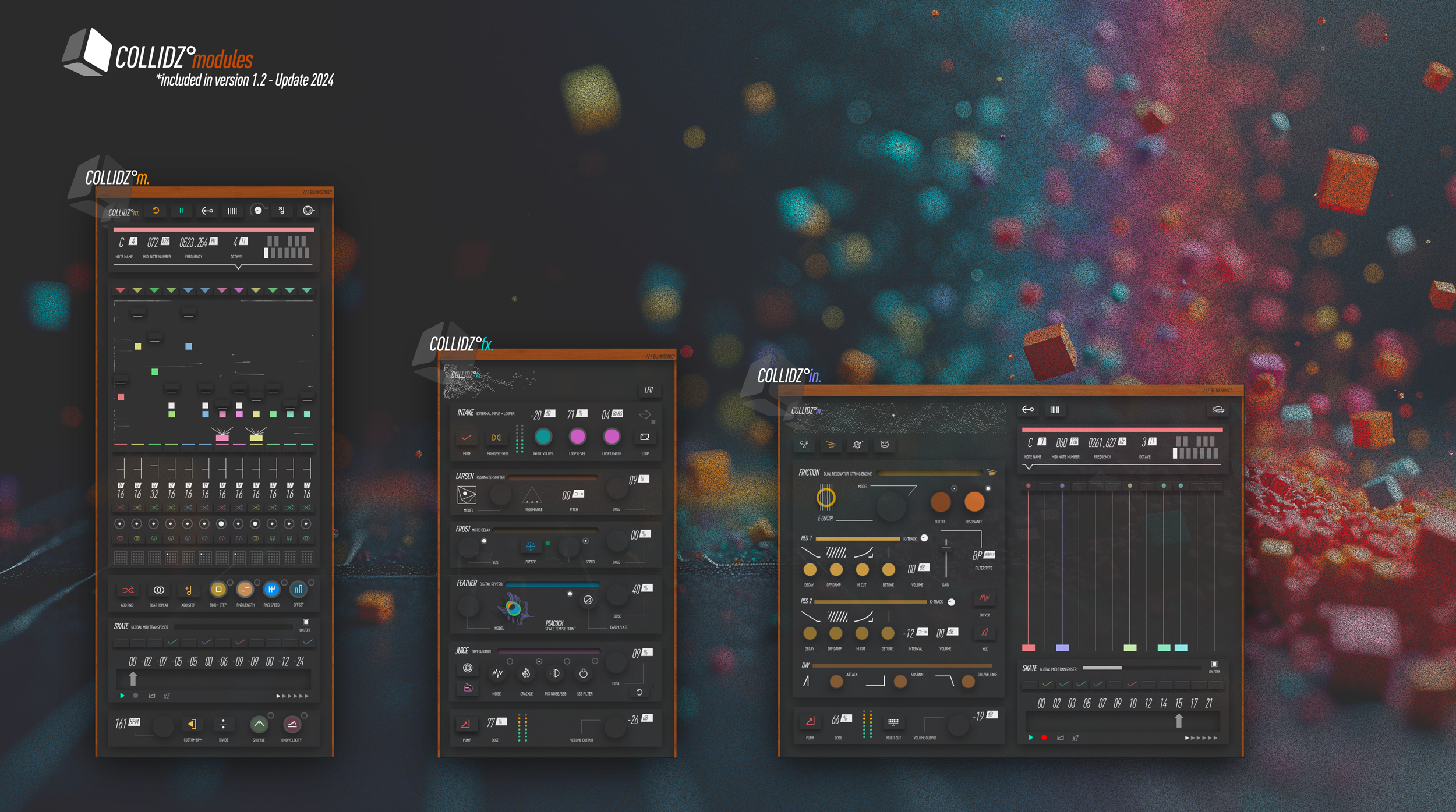
Task: Open the BP Filter Type selector
Action: tap(984, 555)
